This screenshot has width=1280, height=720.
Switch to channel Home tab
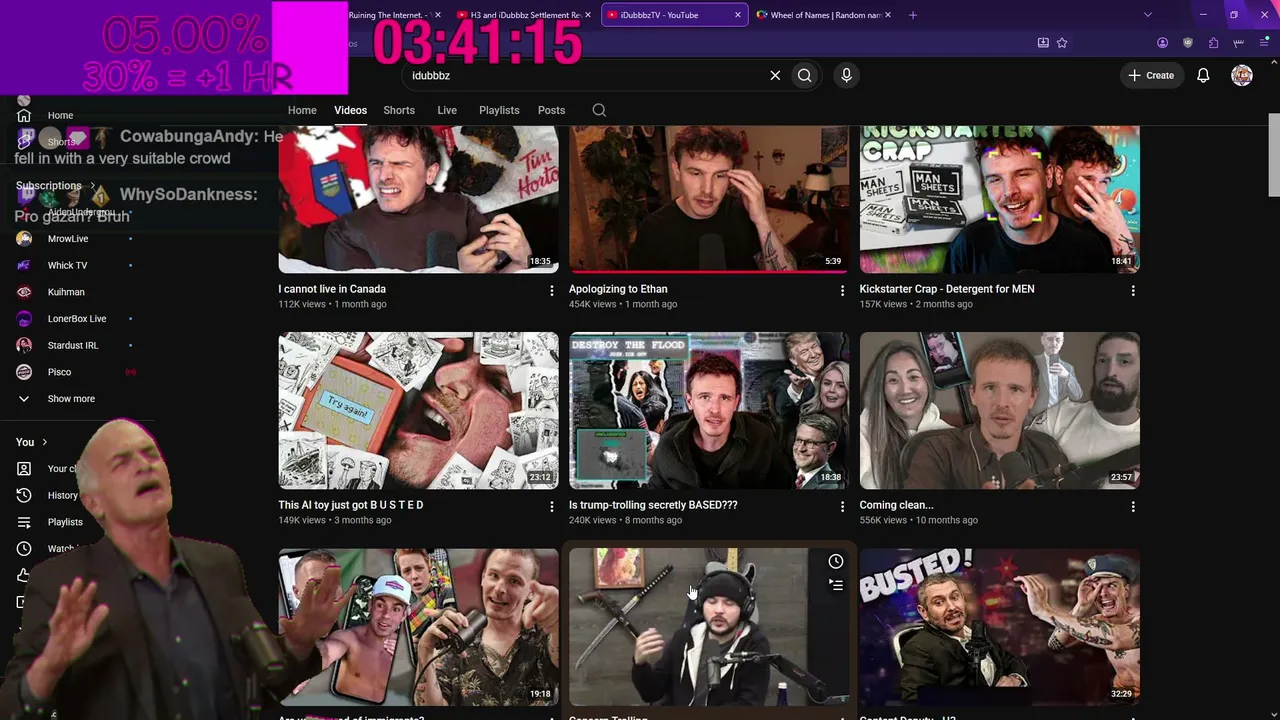[302, 110]
